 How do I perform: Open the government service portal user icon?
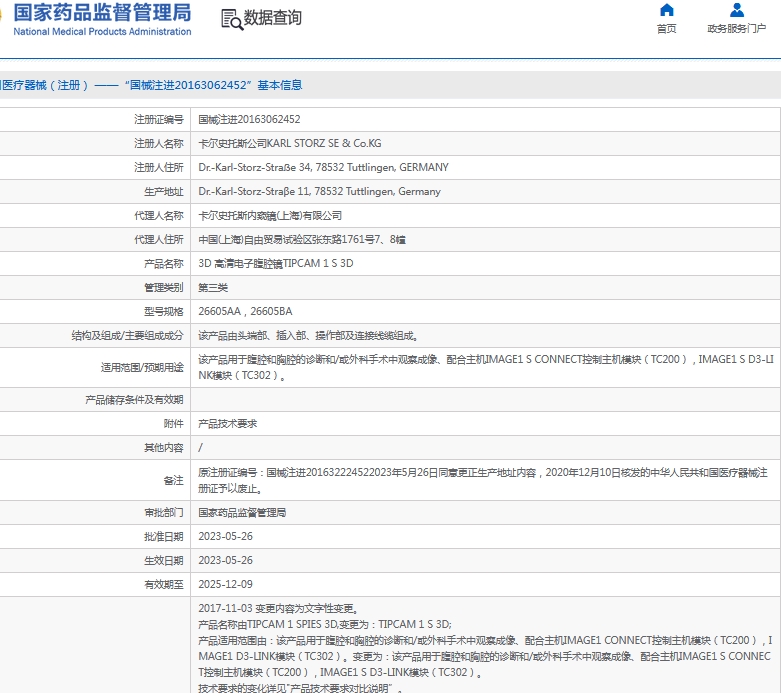[737, 10]
